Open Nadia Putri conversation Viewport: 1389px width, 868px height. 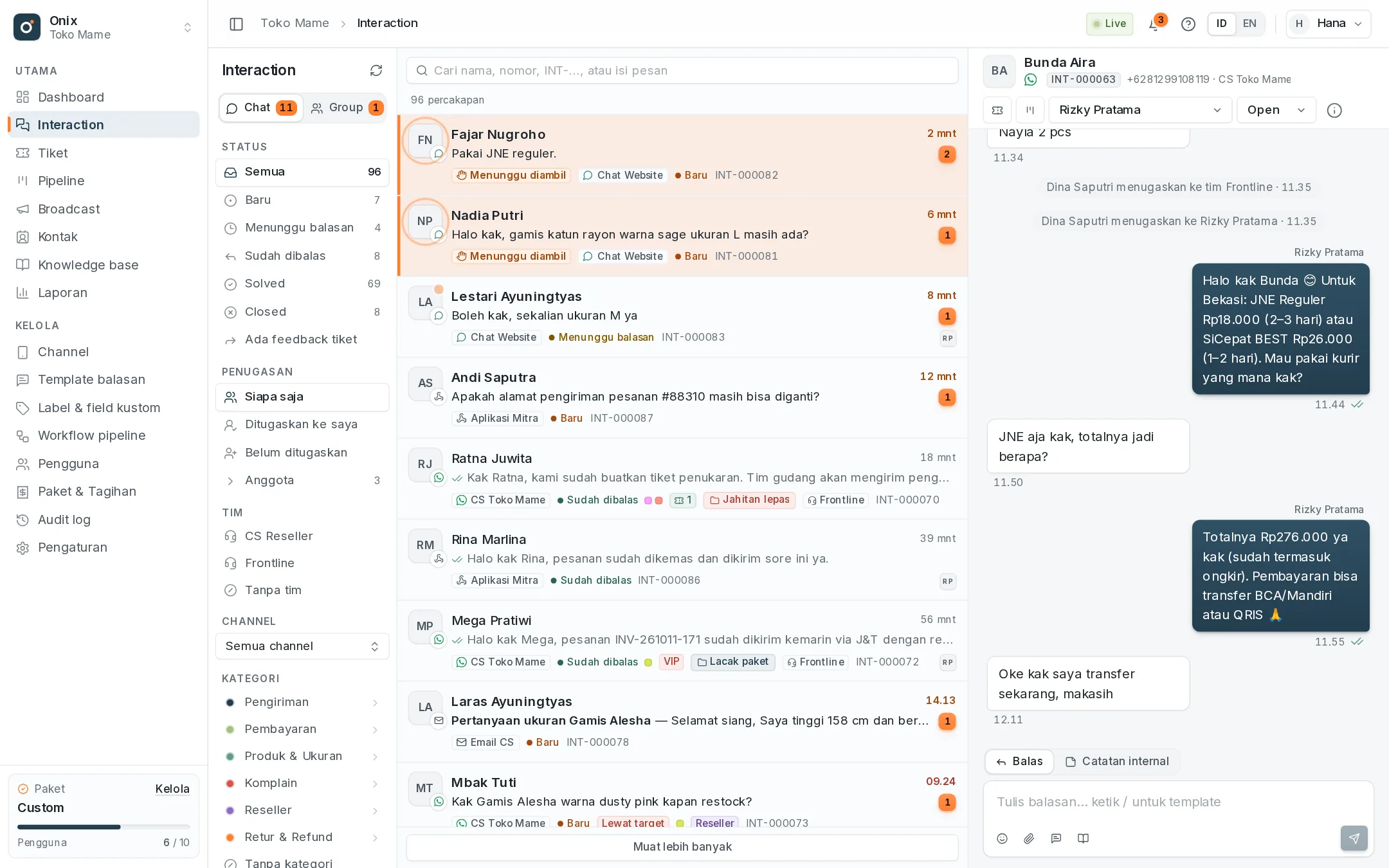683,236
